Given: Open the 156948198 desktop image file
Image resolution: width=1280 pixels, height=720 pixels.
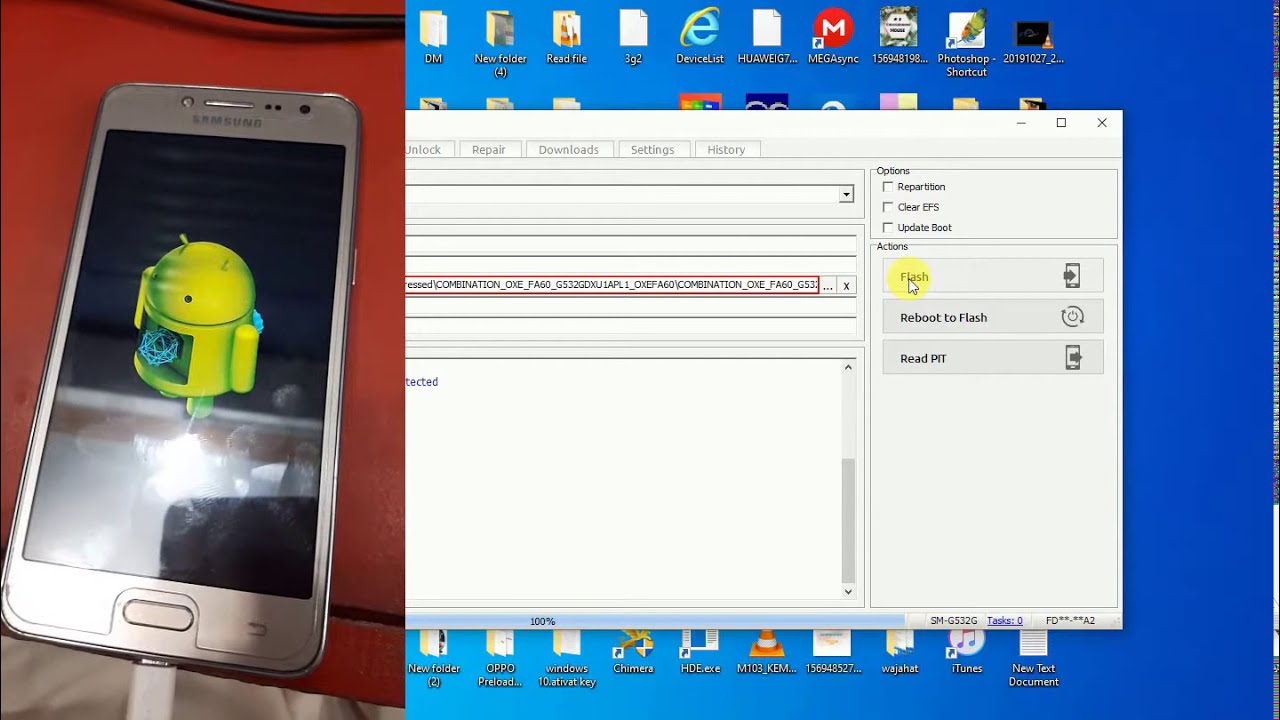Looking at the screenshot, I should tap(900, 37).
